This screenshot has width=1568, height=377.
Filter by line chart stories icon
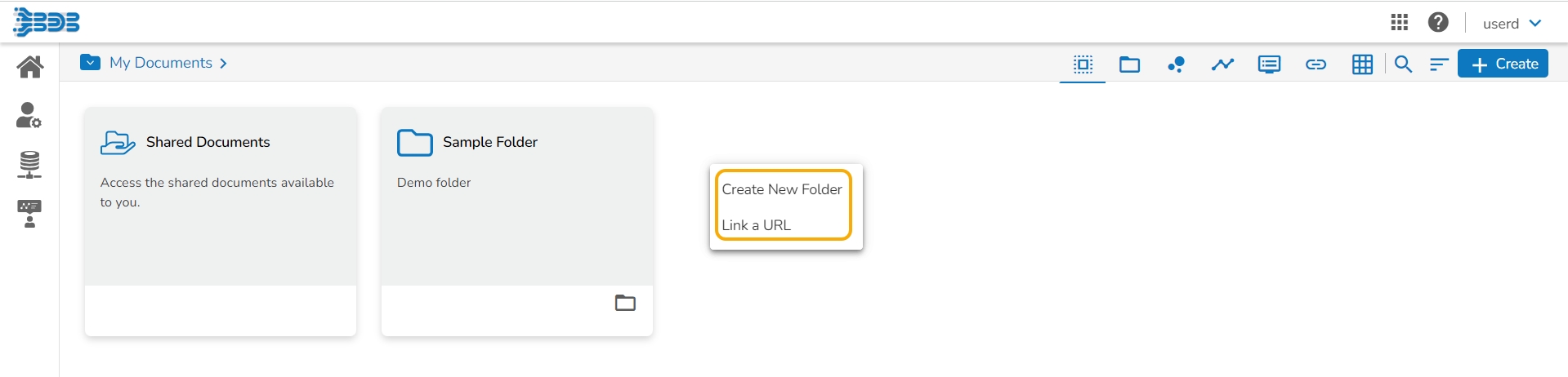(x=1222, y=64)
